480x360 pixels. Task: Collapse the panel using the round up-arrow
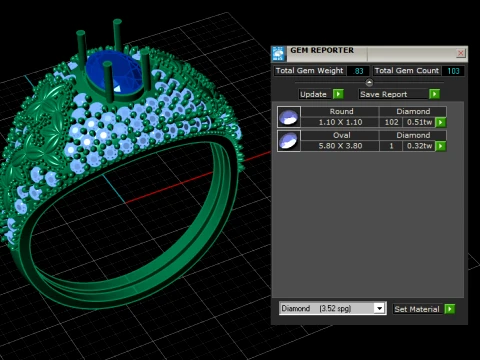369,82
